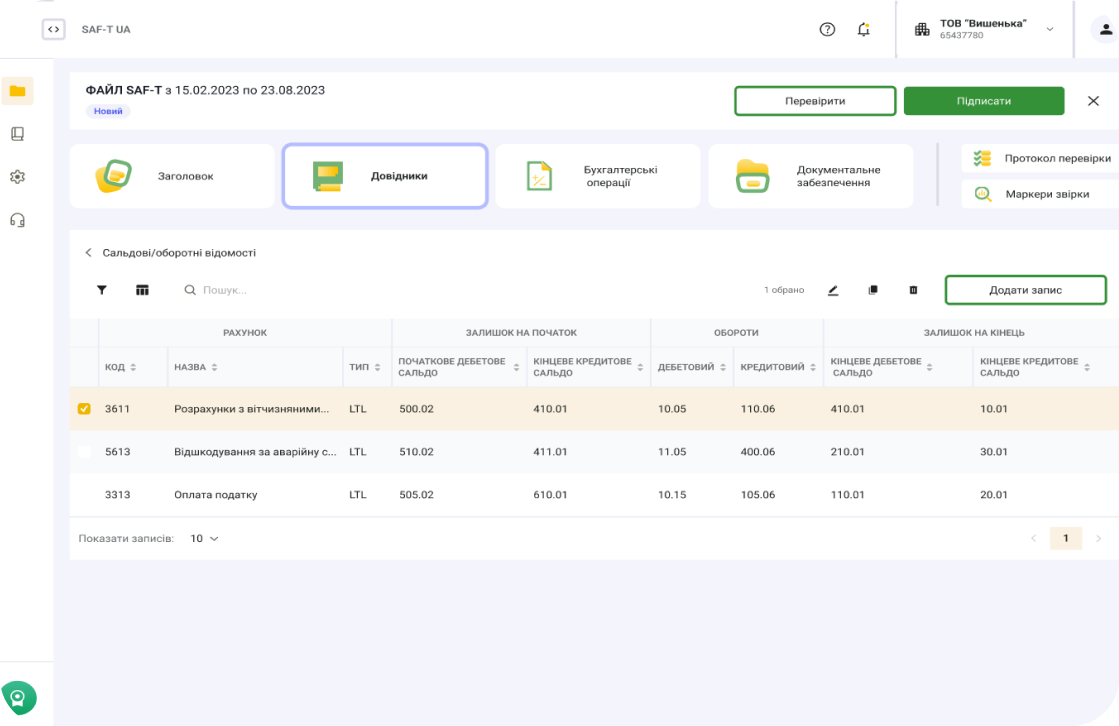Screen dimensions: 1119x726
Task: Click the Додати запис button
Action: pyautogui.click(x=1025, y=290)
